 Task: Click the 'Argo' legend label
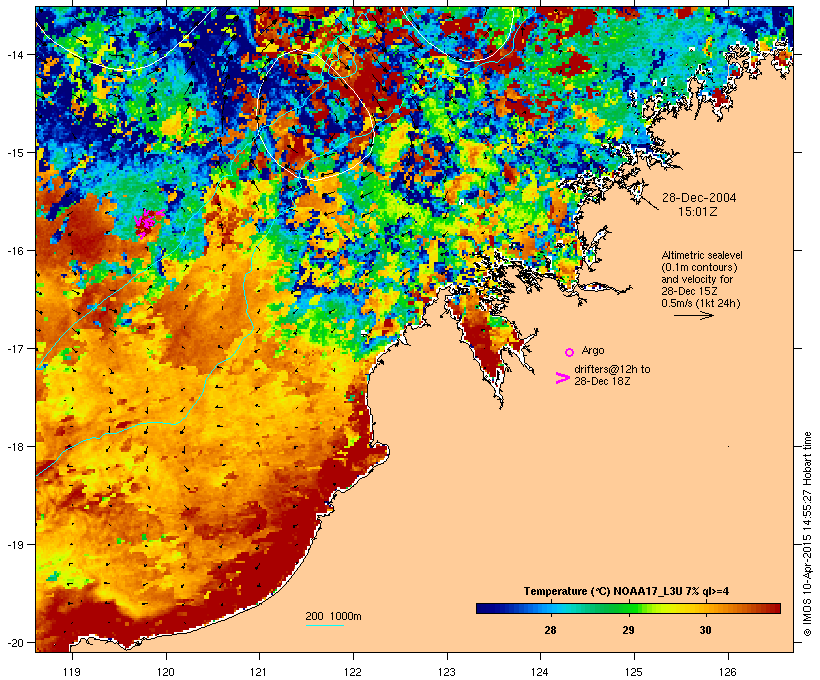point(593,350)
